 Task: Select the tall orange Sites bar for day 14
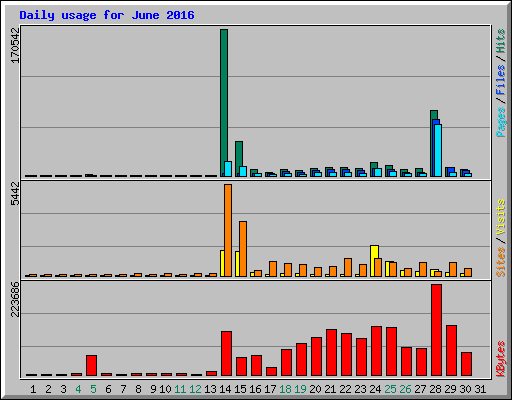(228, 230)
